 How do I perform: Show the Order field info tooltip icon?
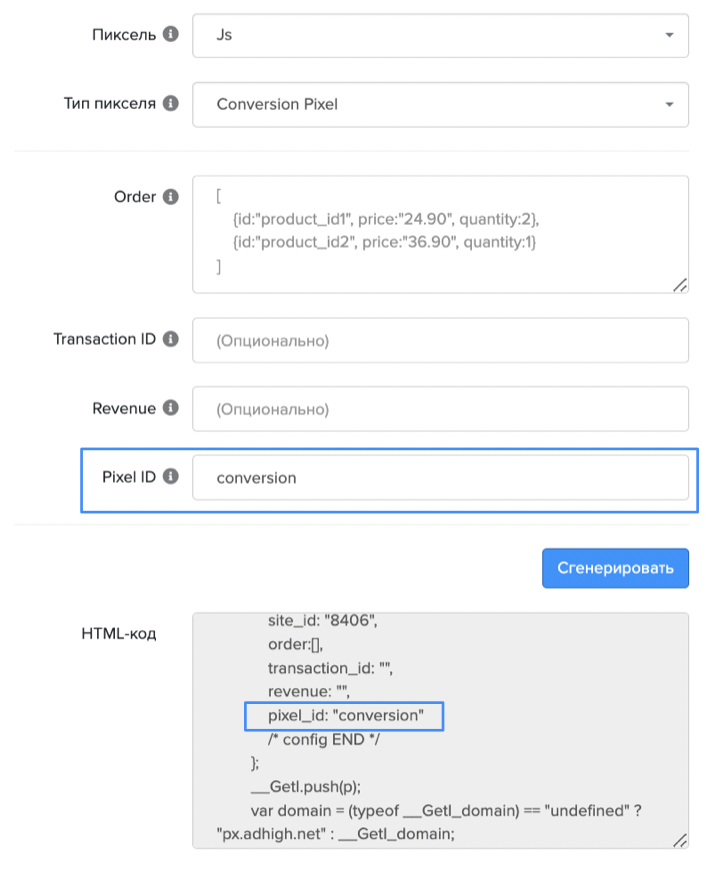171,197
